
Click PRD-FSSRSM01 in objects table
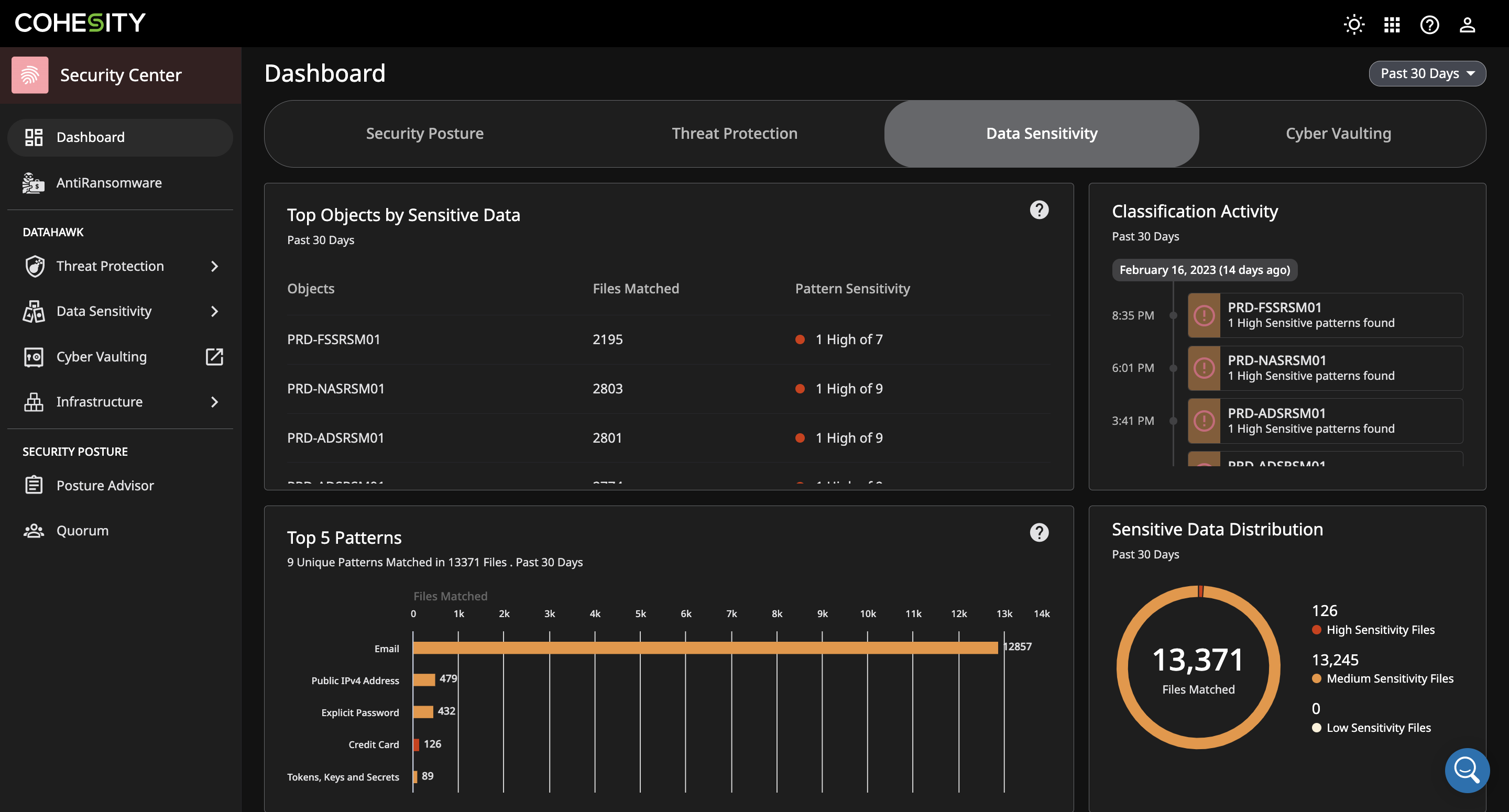(333, 339)
